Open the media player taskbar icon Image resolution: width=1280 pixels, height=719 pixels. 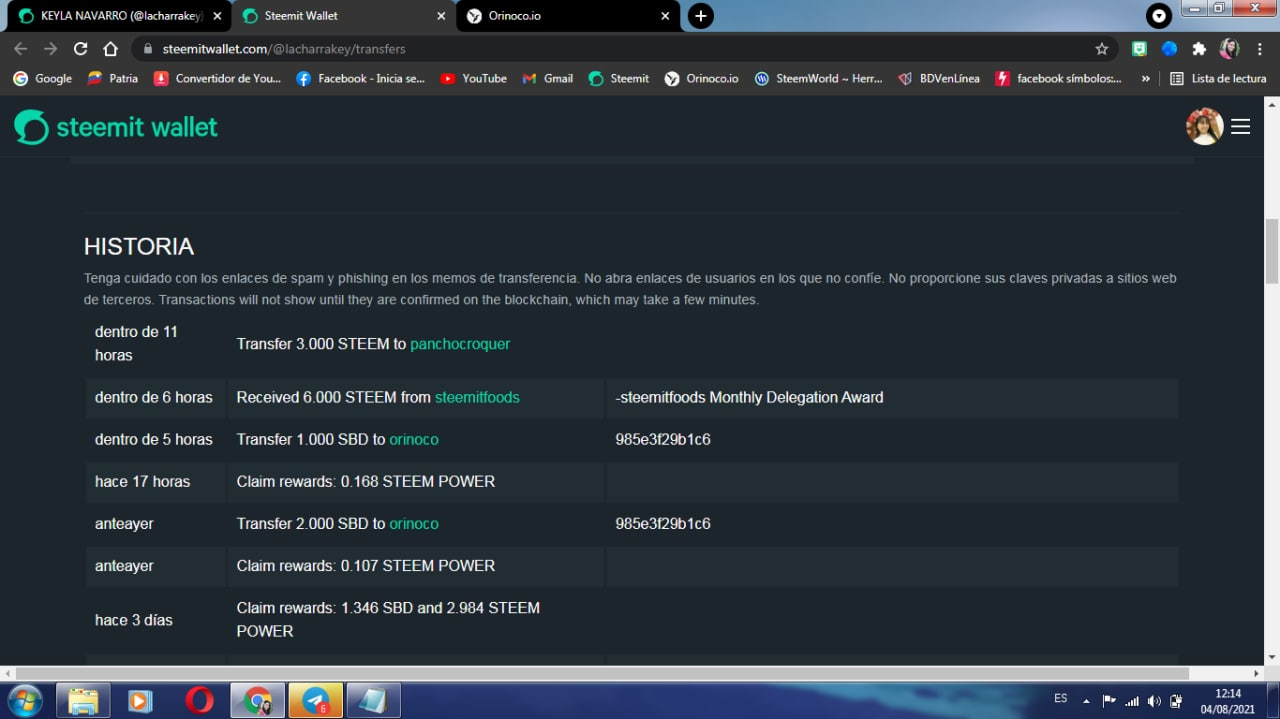(x=141, y=700)
